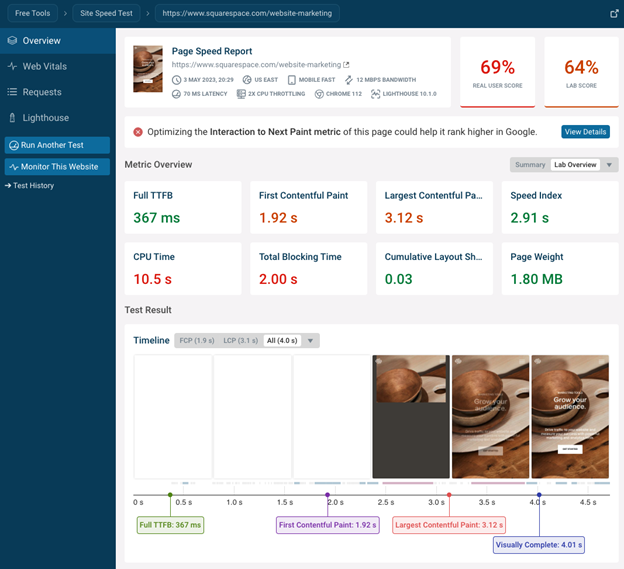Screen dimensions: 624x569
Task: Select All (4.0 s) timeline filter
Action: [x=282, y=341]
